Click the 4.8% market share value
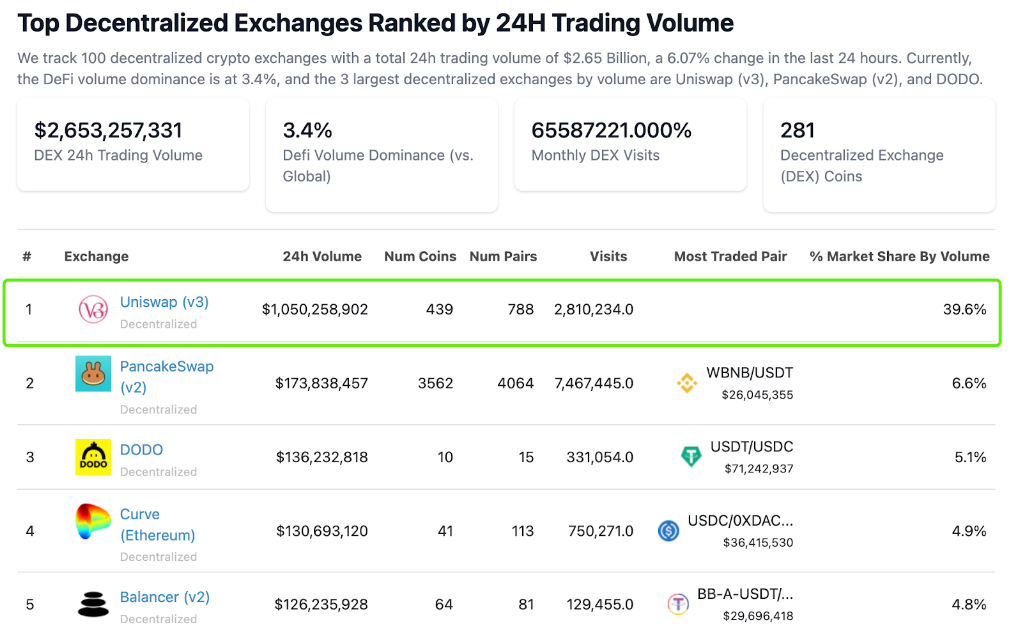This screenshot has width=1020, height=634. [969, 605]
